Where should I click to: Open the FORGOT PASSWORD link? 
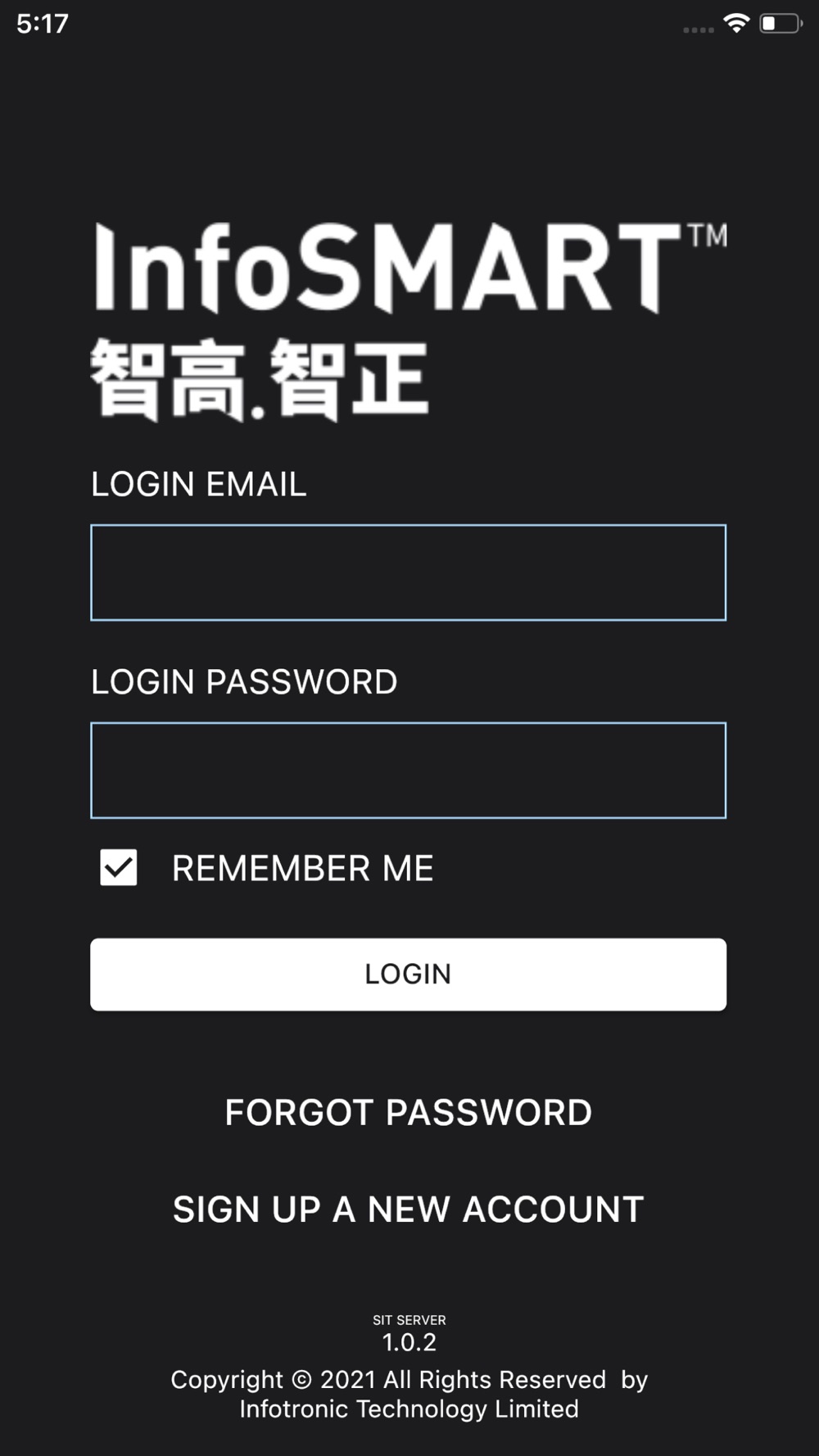click(409, 1112)
